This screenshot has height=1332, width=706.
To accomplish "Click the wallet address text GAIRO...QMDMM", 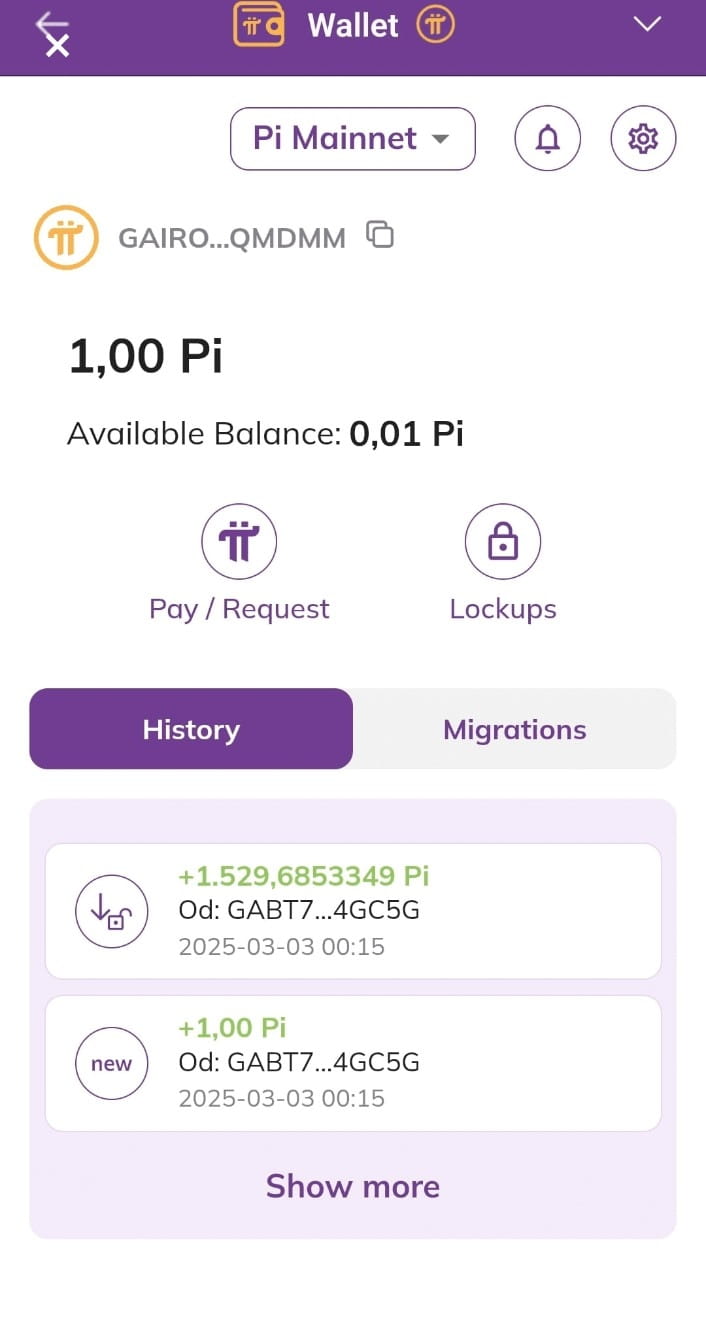I will [x=232, y=238].
